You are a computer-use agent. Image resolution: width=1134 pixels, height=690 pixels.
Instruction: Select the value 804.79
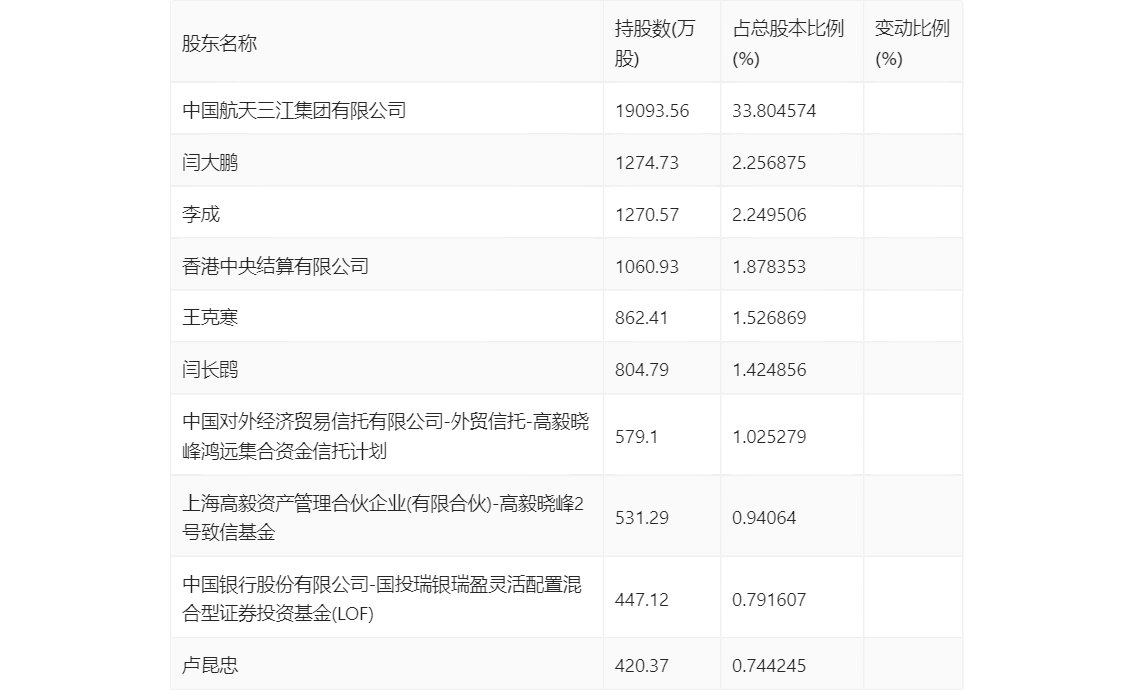tap(641, 370)
